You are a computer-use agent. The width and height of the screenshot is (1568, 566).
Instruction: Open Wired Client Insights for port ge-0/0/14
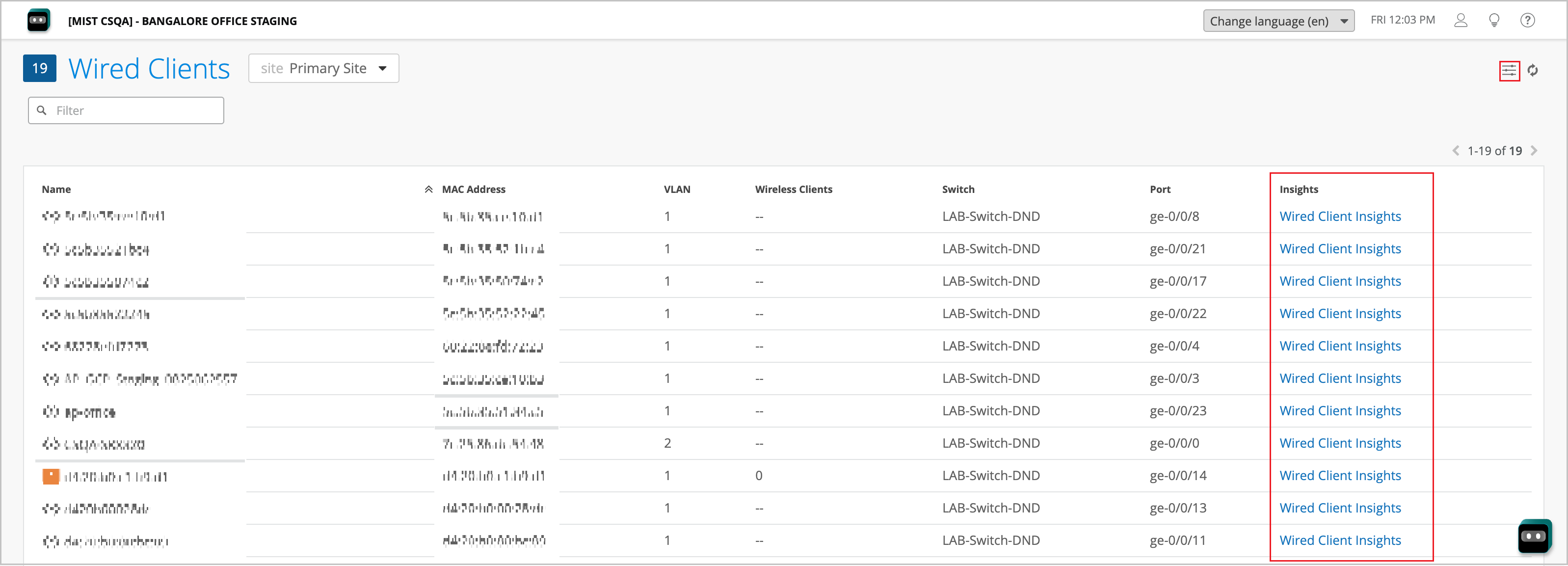[x=1339, y=475]
